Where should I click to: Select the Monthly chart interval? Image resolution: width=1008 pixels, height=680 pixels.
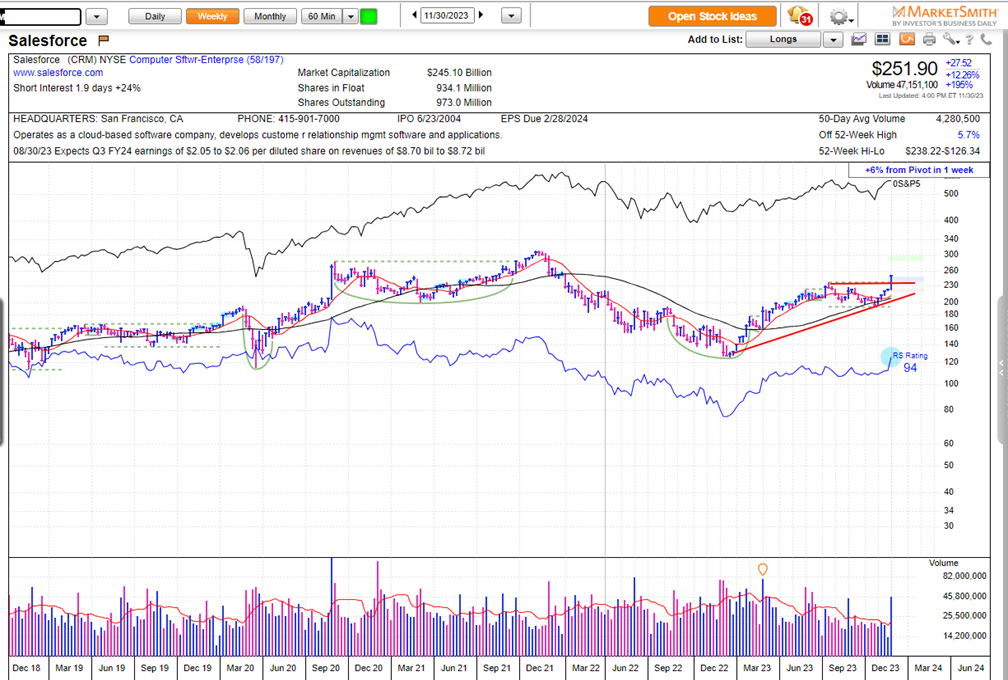pos(270,16)
